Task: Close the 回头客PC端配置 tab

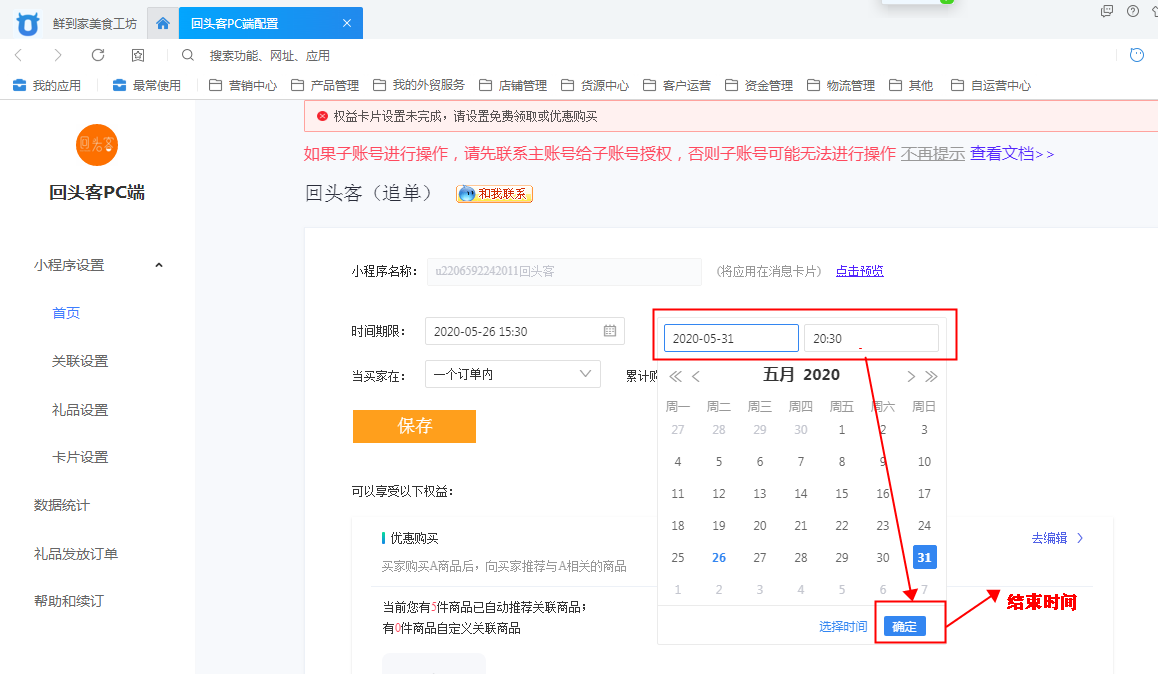Action: (x=346, y=23)
